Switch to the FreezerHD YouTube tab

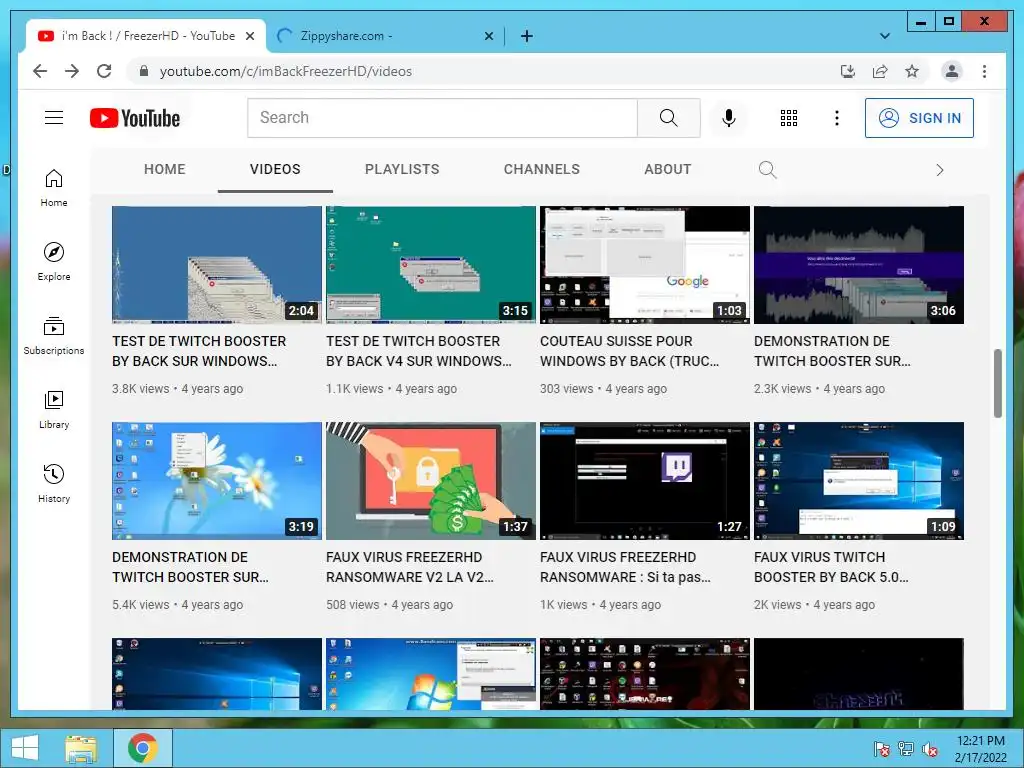146,36
